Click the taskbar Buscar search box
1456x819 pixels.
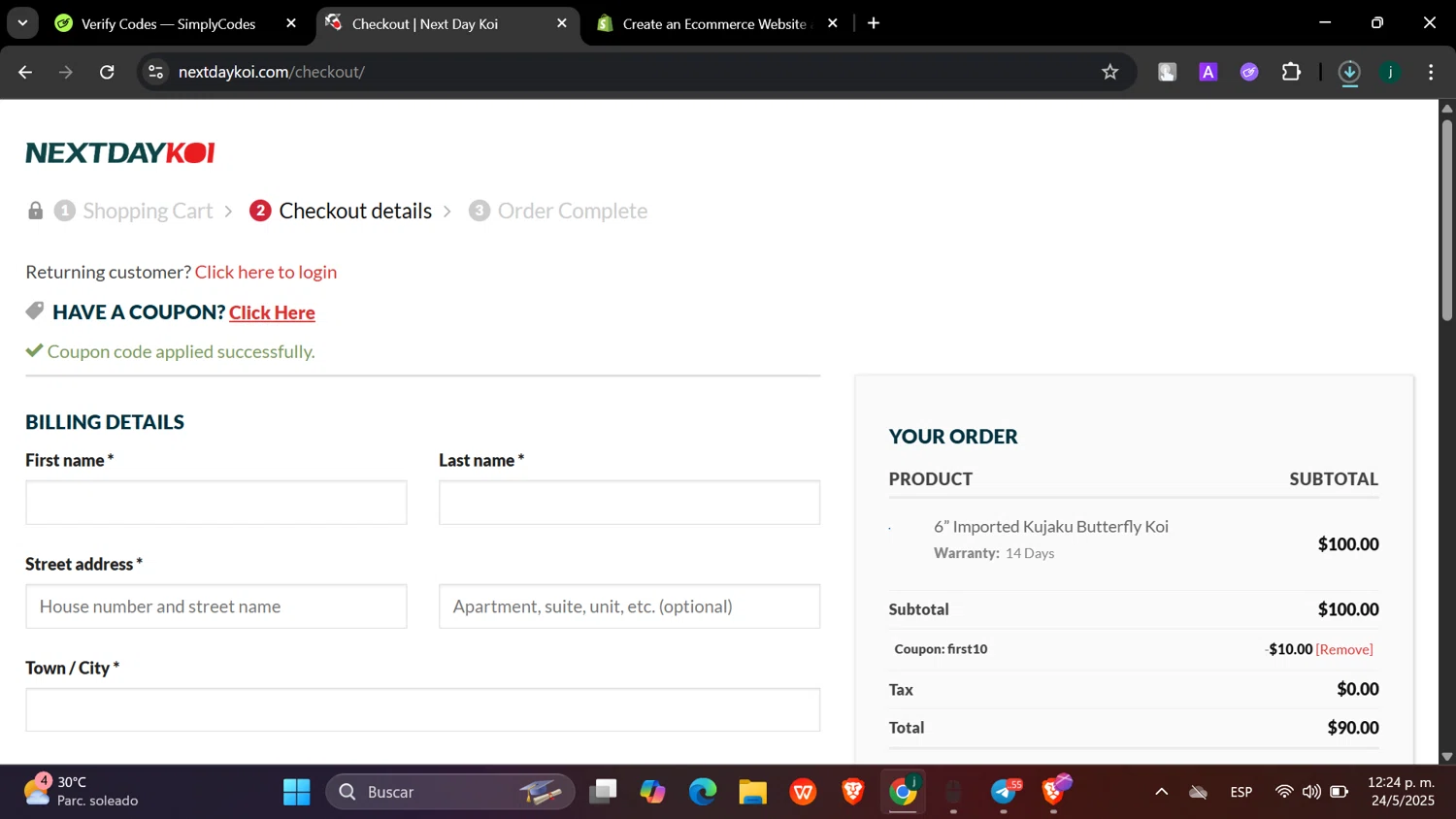pos(450,792)
